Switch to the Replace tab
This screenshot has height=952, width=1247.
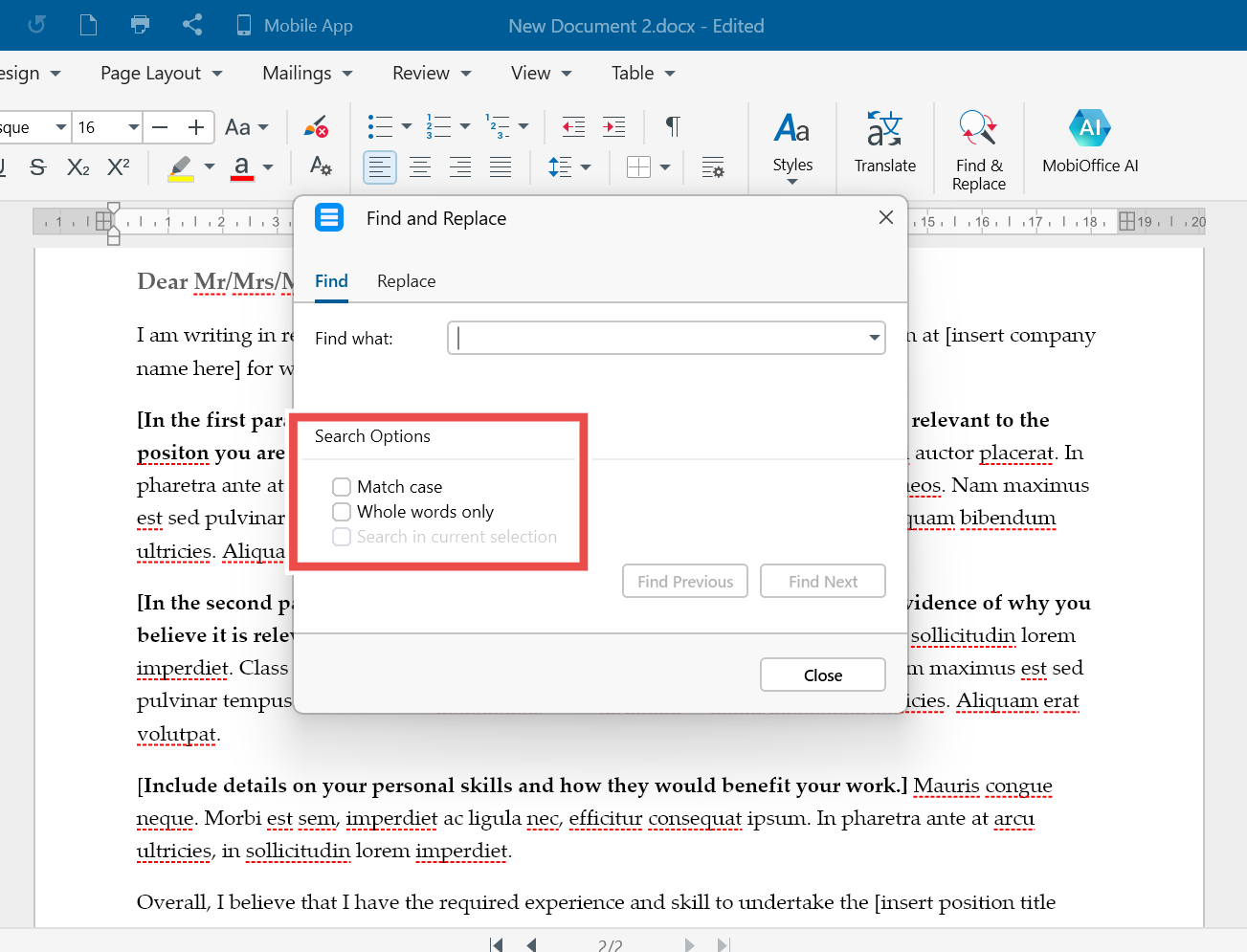pos(406,281)
